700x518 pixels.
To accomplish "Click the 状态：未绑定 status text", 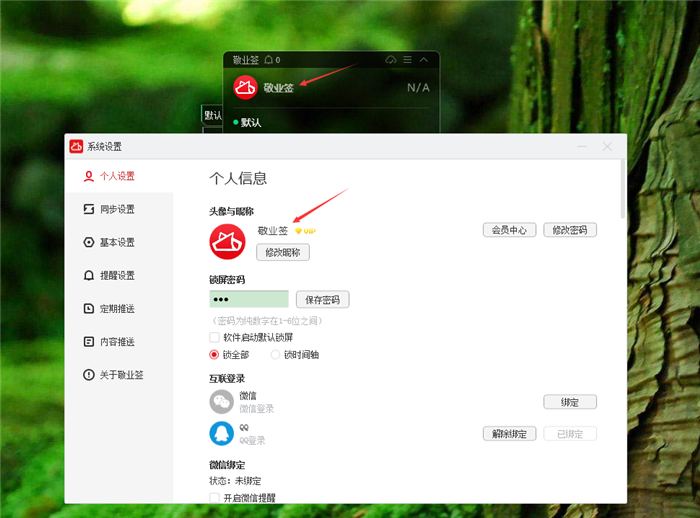I will (x=235, y=481).
